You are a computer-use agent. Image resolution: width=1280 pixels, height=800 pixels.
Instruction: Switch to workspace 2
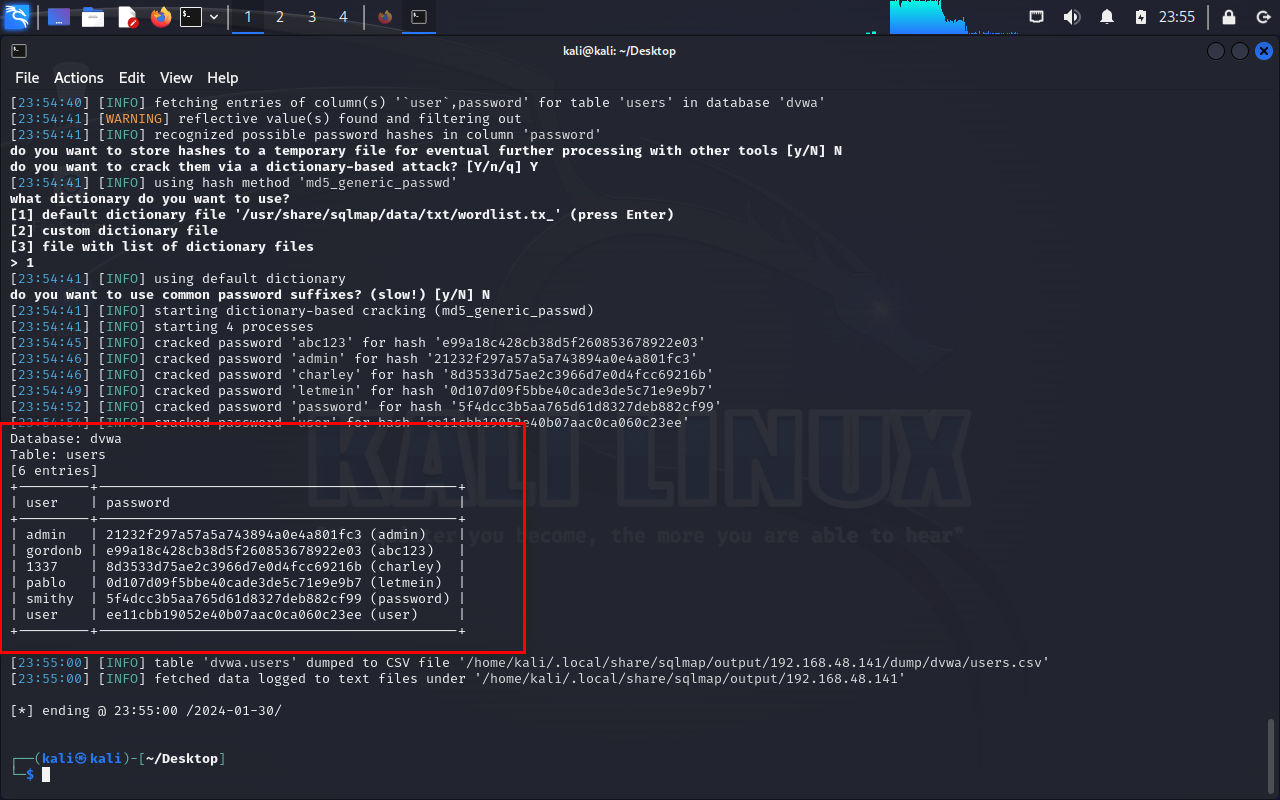[x=279, y=17]
